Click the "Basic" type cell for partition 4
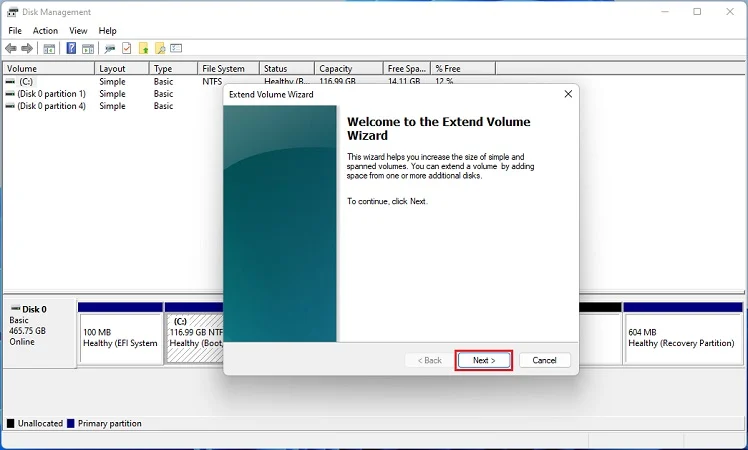This screenshot has height=450, width=748. tap(163, 106)
